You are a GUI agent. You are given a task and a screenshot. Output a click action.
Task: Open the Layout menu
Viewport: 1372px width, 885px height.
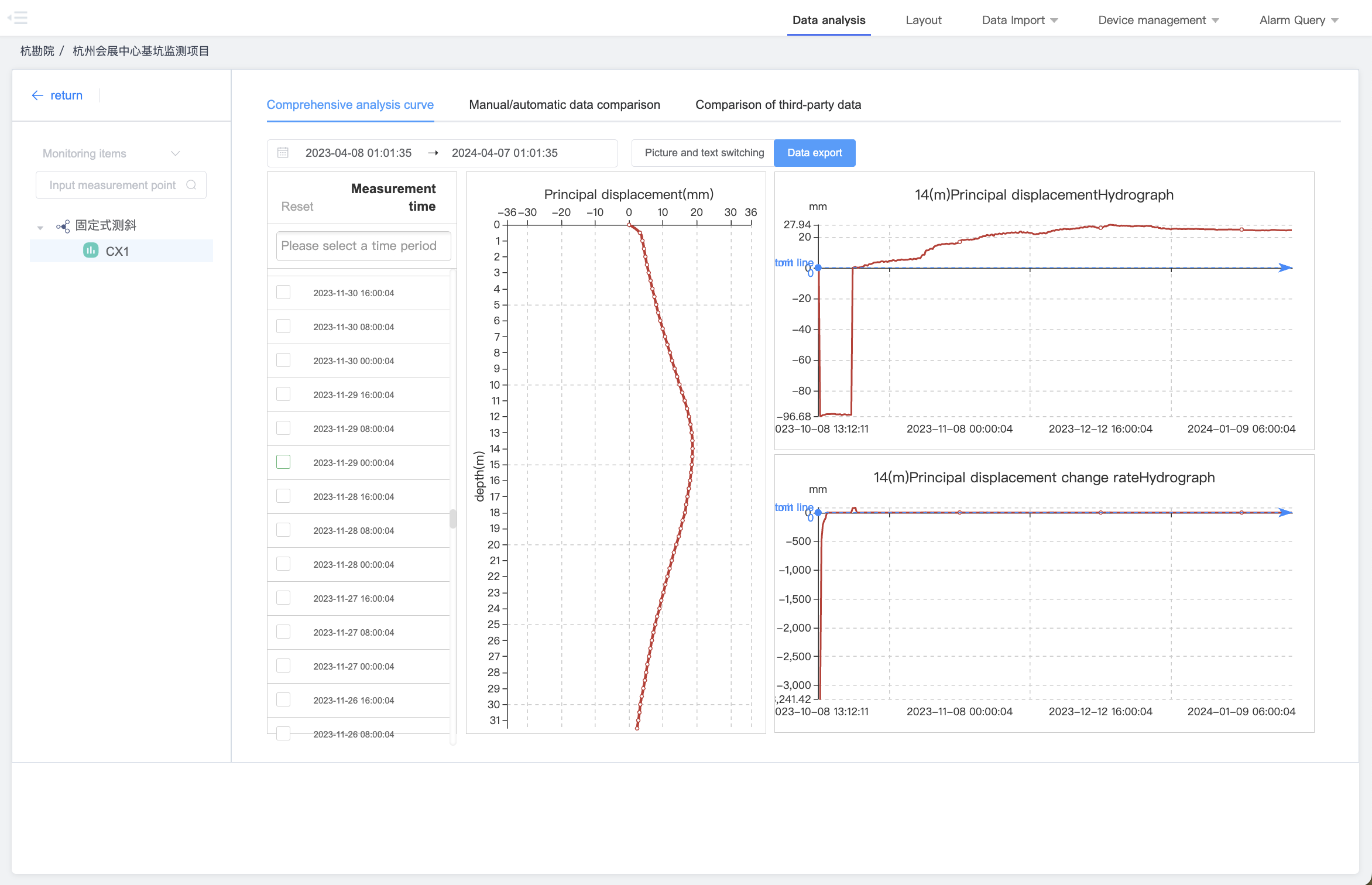(x=924, y=20)
